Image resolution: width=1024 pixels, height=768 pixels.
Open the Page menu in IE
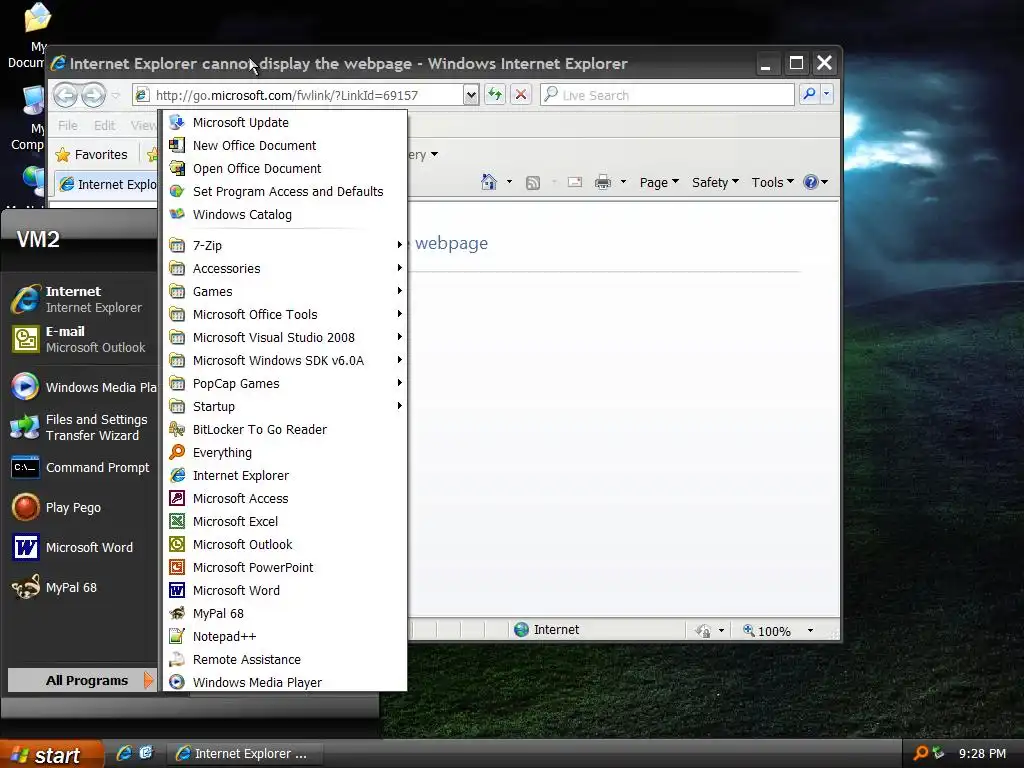[659, 183]
